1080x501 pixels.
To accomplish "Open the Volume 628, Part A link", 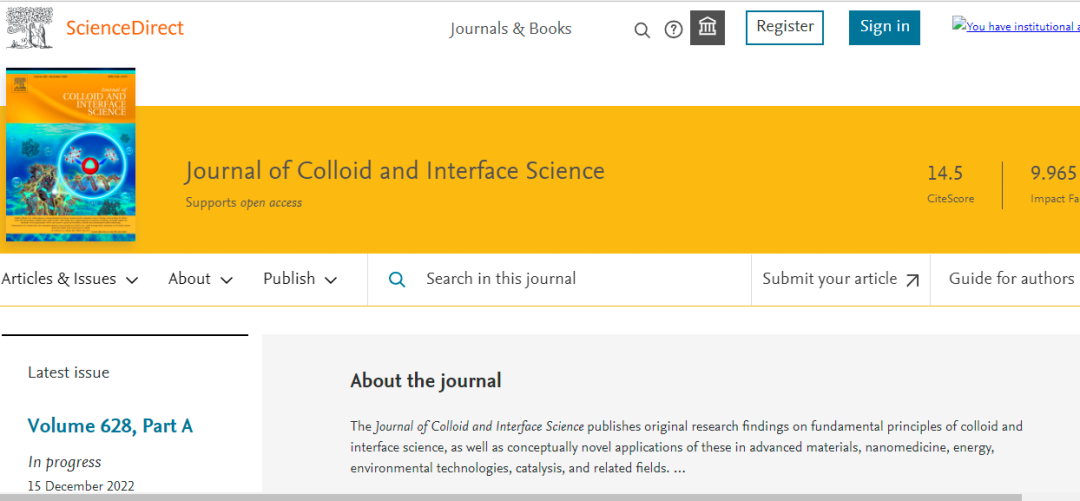I will (x=110, y=426).
